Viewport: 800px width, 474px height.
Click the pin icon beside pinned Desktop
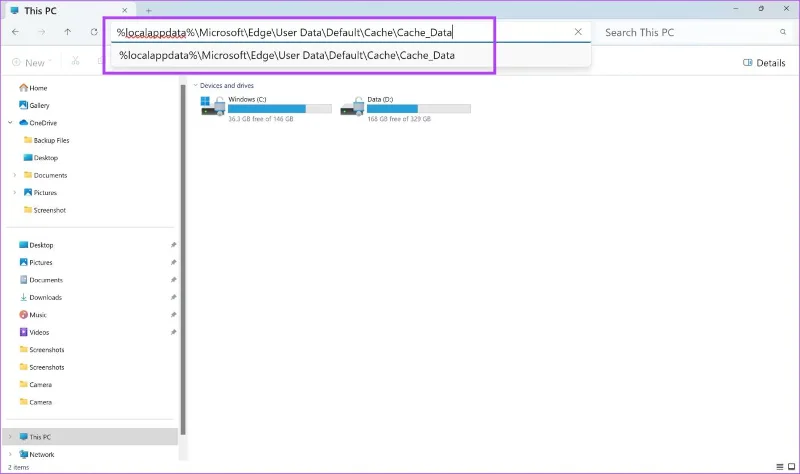click(173, 245)
